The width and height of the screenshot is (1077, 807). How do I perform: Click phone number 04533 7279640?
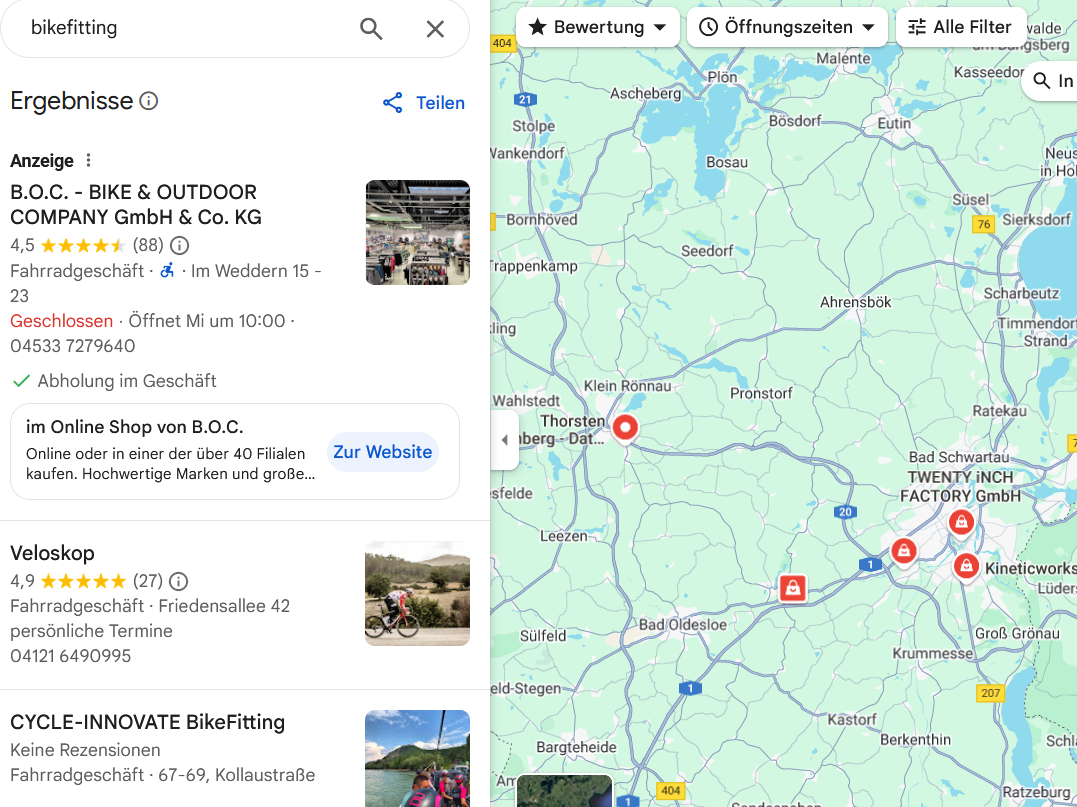73,345
